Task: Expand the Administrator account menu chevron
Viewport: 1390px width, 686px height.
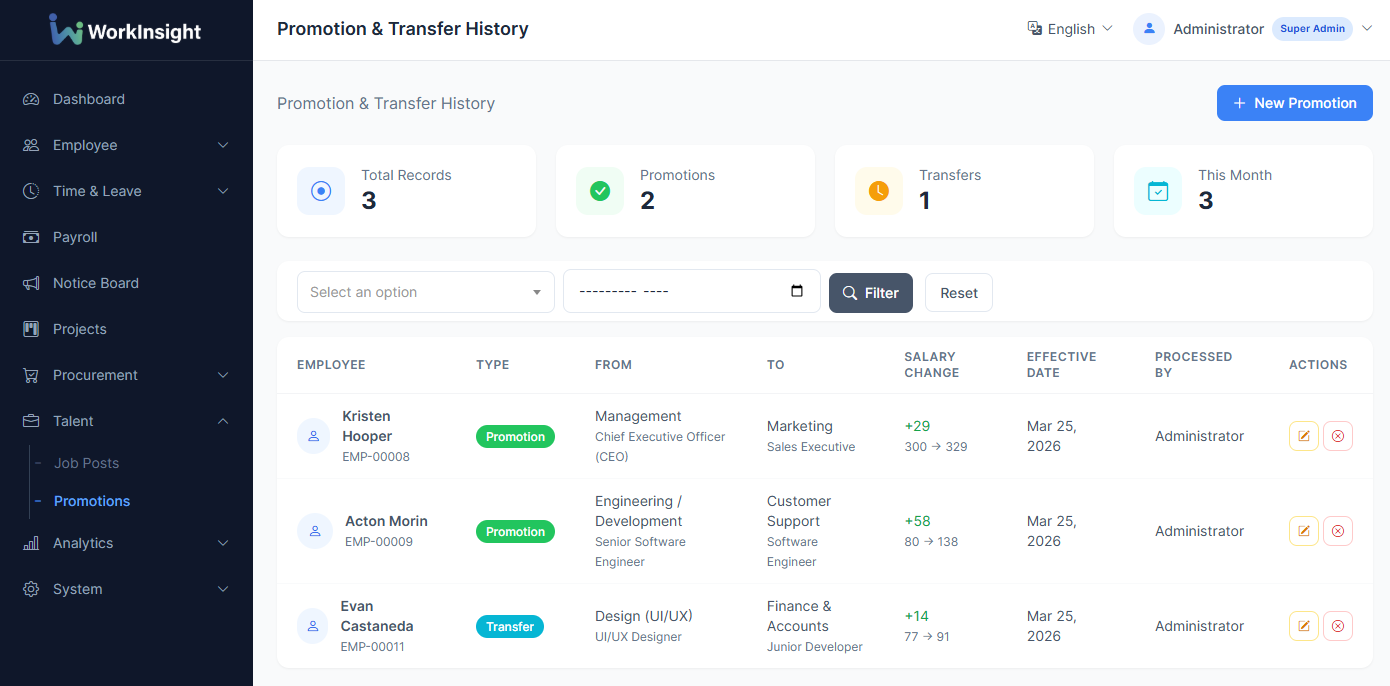Action: coord(1367,29)
